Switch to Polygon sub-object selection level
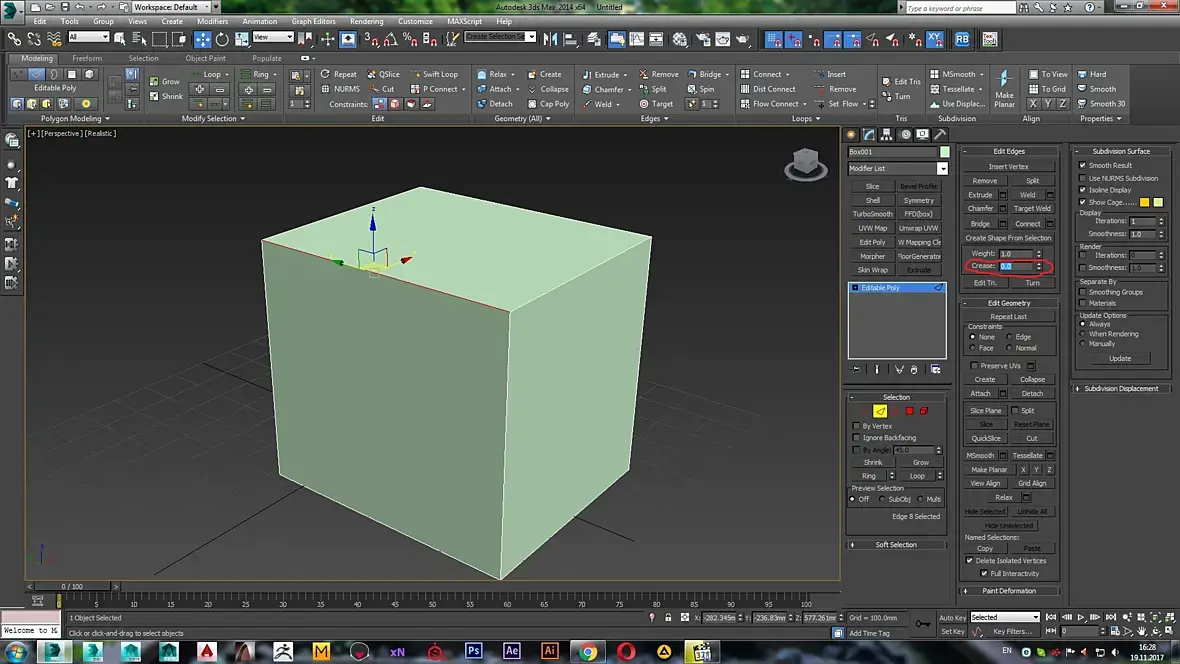Viewport: 1180px width, 664px height. pyautogui.click(x=909, y=411)
